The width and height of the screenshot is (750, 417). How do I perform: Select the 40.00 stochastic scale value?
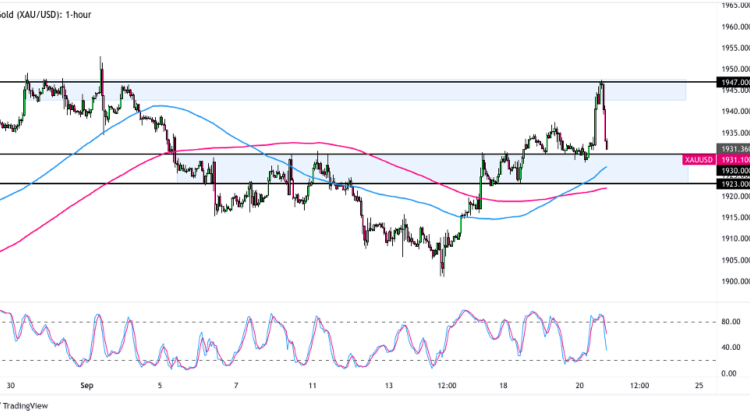click(731, 347)
